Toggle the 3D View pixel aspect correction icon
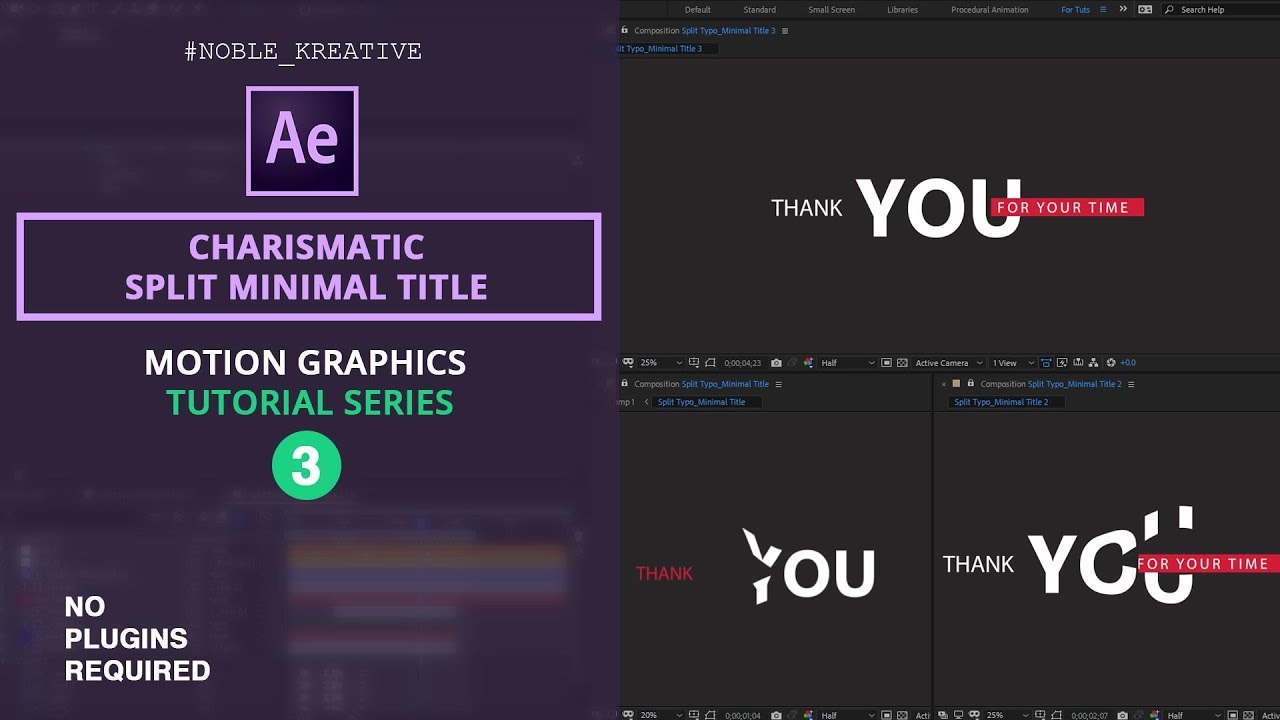 (1045, 362)
